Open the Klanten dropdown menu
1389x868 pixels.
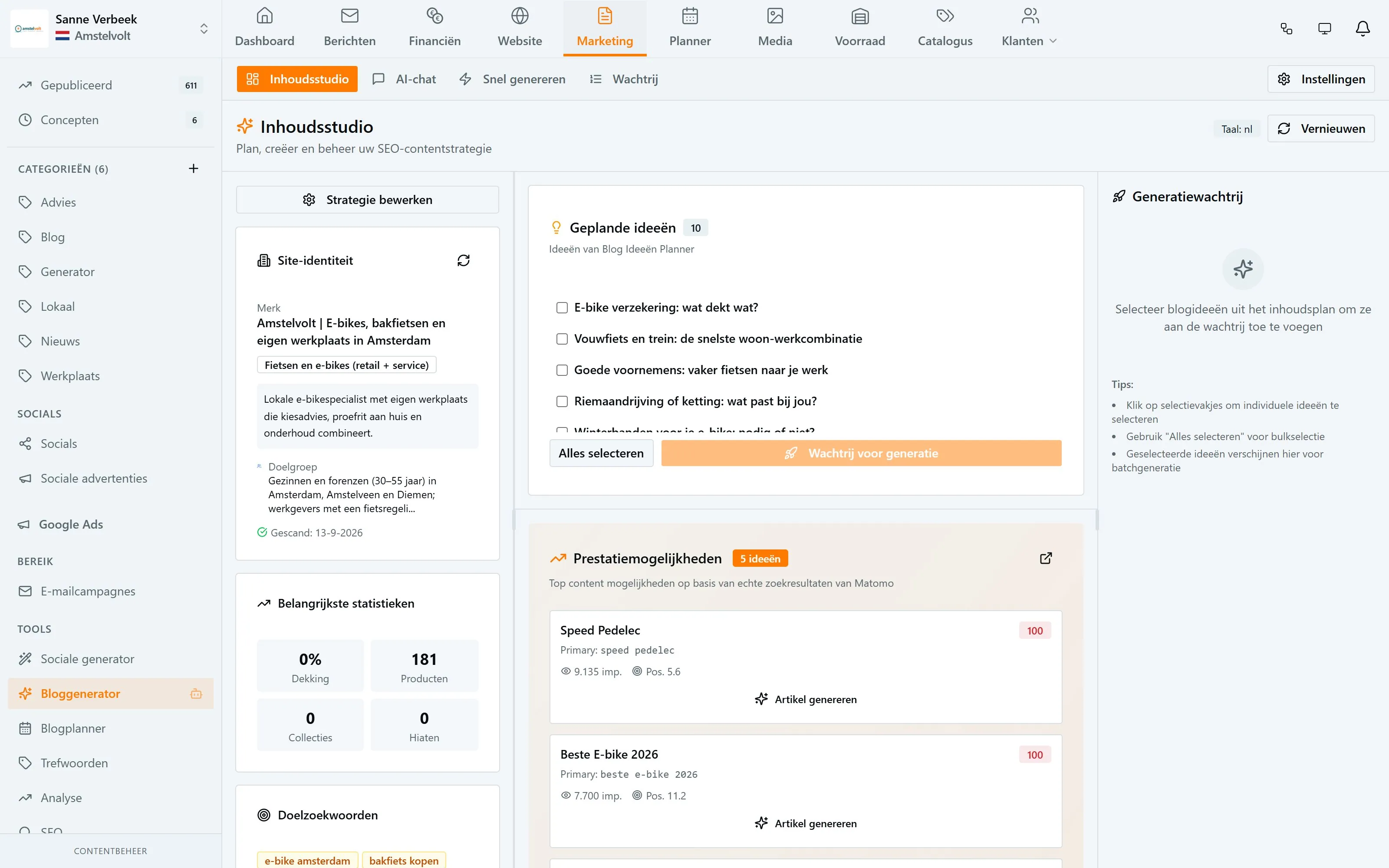[x=1029, y=29]
